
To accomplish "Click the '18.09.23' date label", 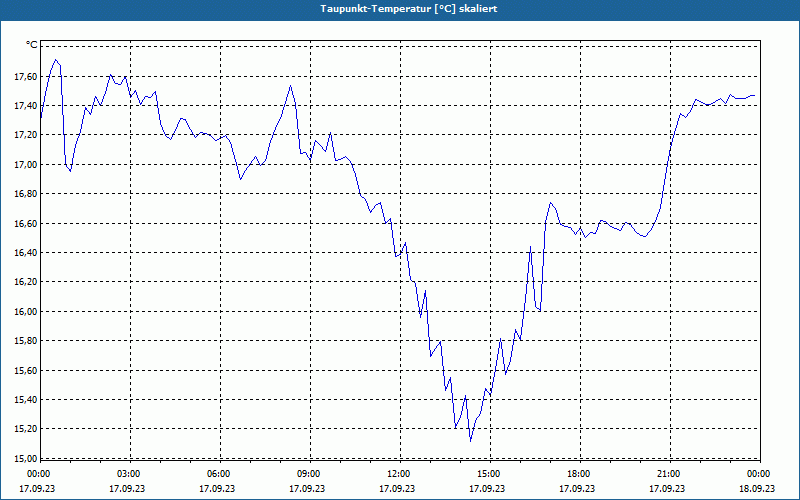I will coord(758,488).
